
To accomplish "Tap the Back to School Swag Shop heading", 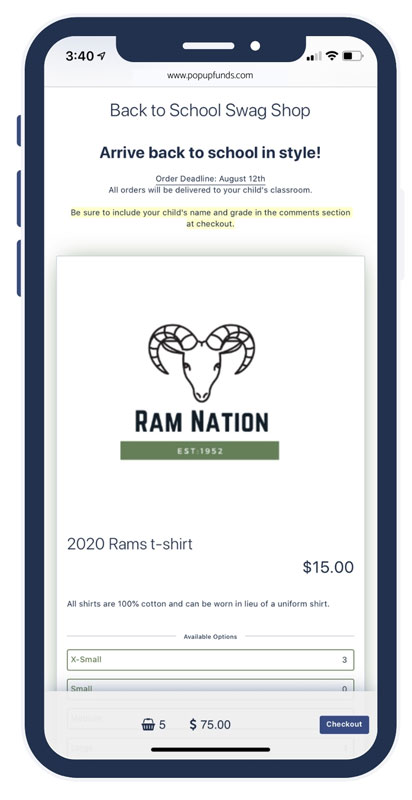I will coord(210,110).
